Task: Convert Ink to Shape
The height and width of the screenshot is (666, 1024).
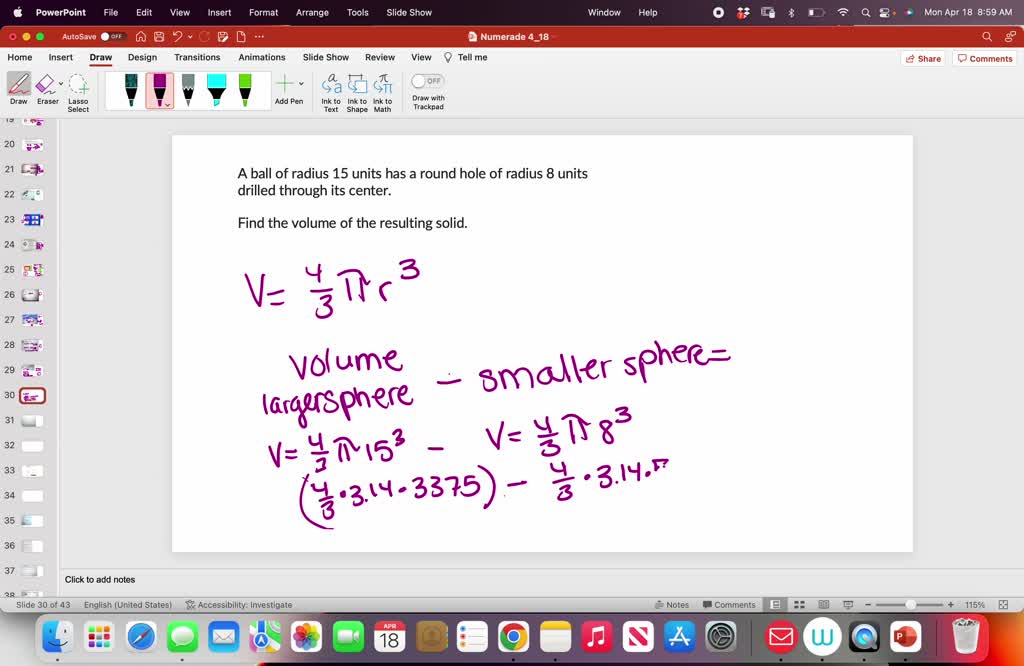Action: point(357,93)
